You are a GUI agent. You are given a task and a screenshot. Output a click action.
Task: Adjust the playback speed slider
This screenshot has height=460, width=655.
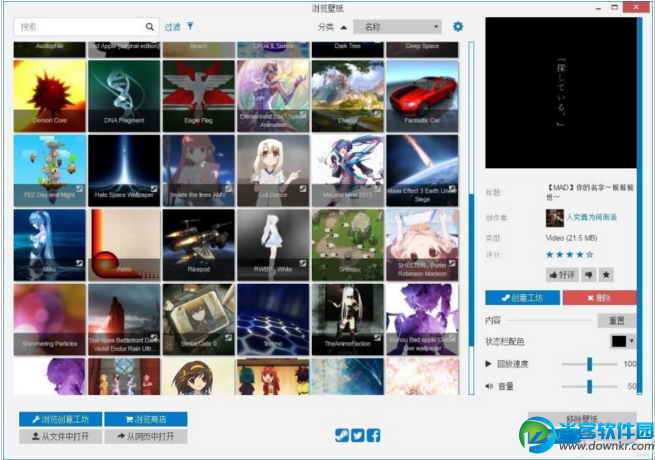[x=589, y=364]
